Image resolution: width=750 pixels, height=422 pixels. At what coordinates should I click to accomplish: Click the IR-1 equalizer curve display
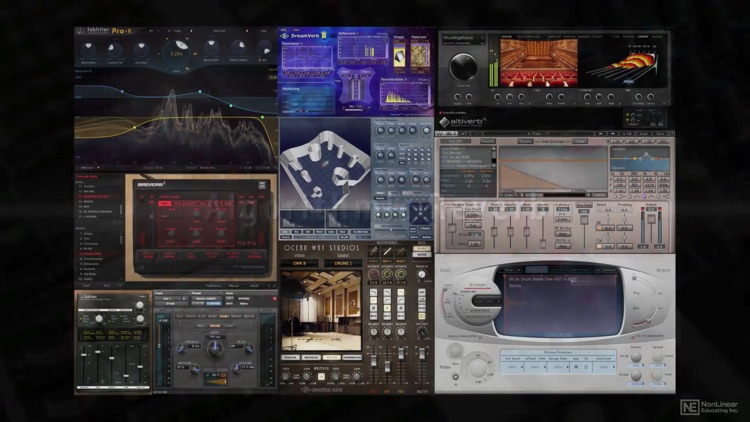click(640, 159)
